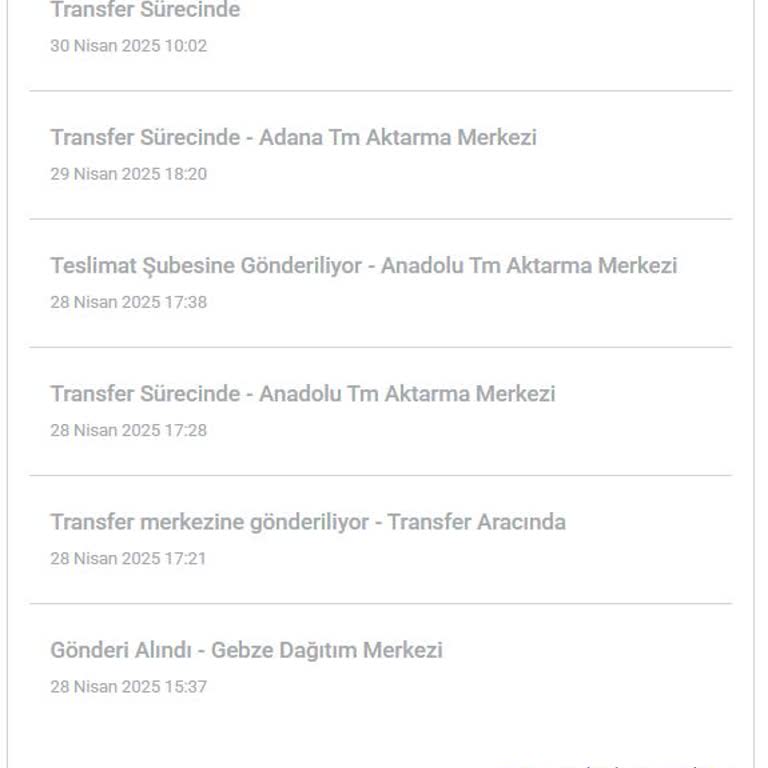Click the 28 Nisan 2025 17:38 timestamp
Screen dimensions: 768x768
tap(129, 302)
